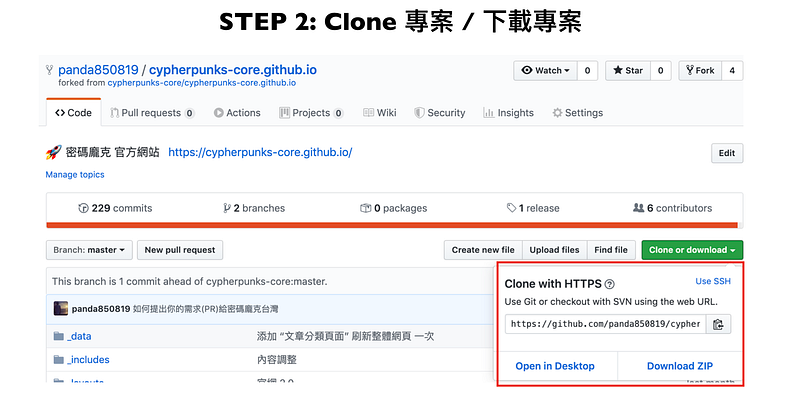Image resolution: width=800 pixels, height=393 pixels.
Task: Click the New pull request button
Action: click(x=180, y=250)
